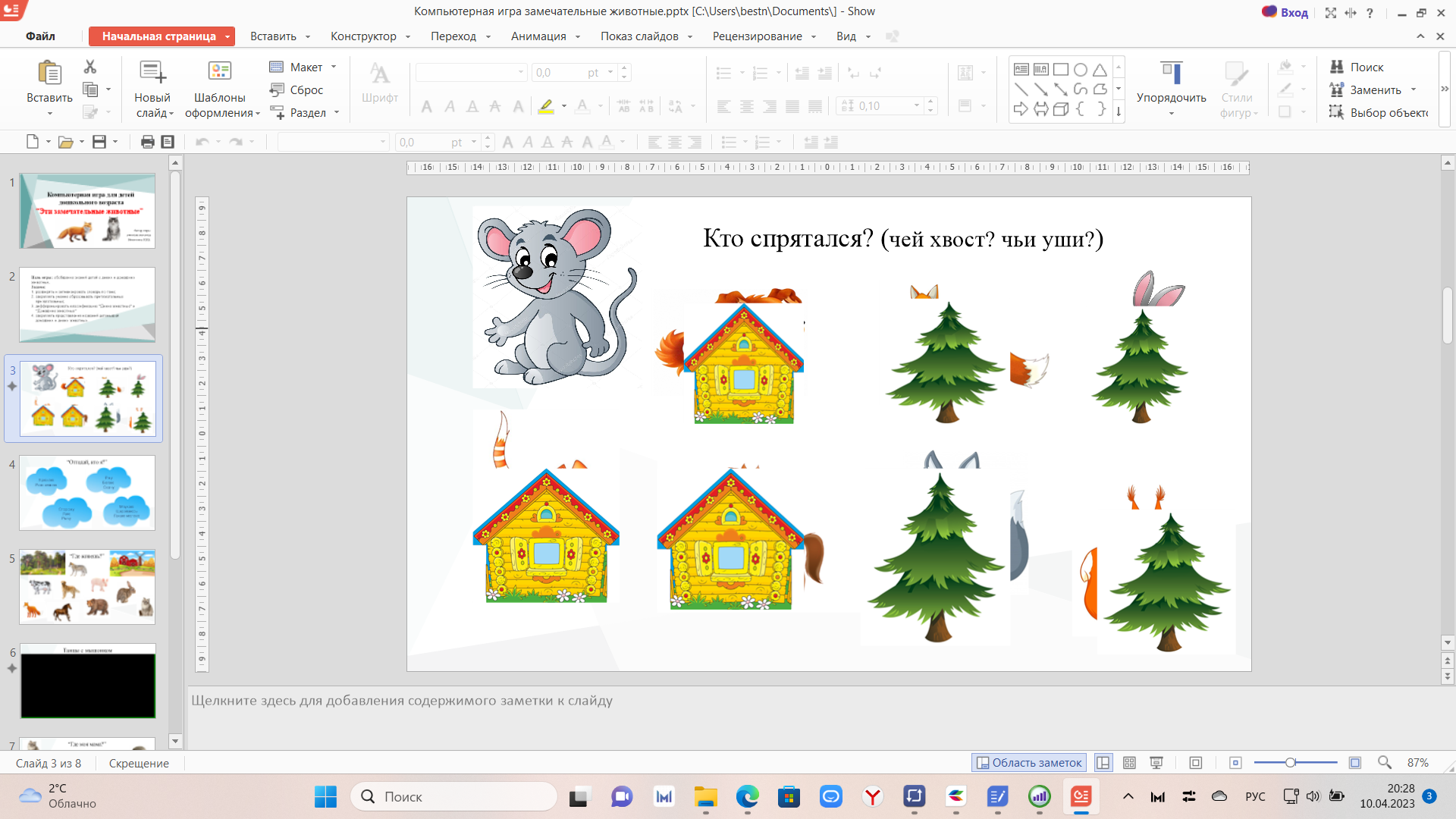
Task: Open the Анимация menu tab
Action: pos(538,36)
